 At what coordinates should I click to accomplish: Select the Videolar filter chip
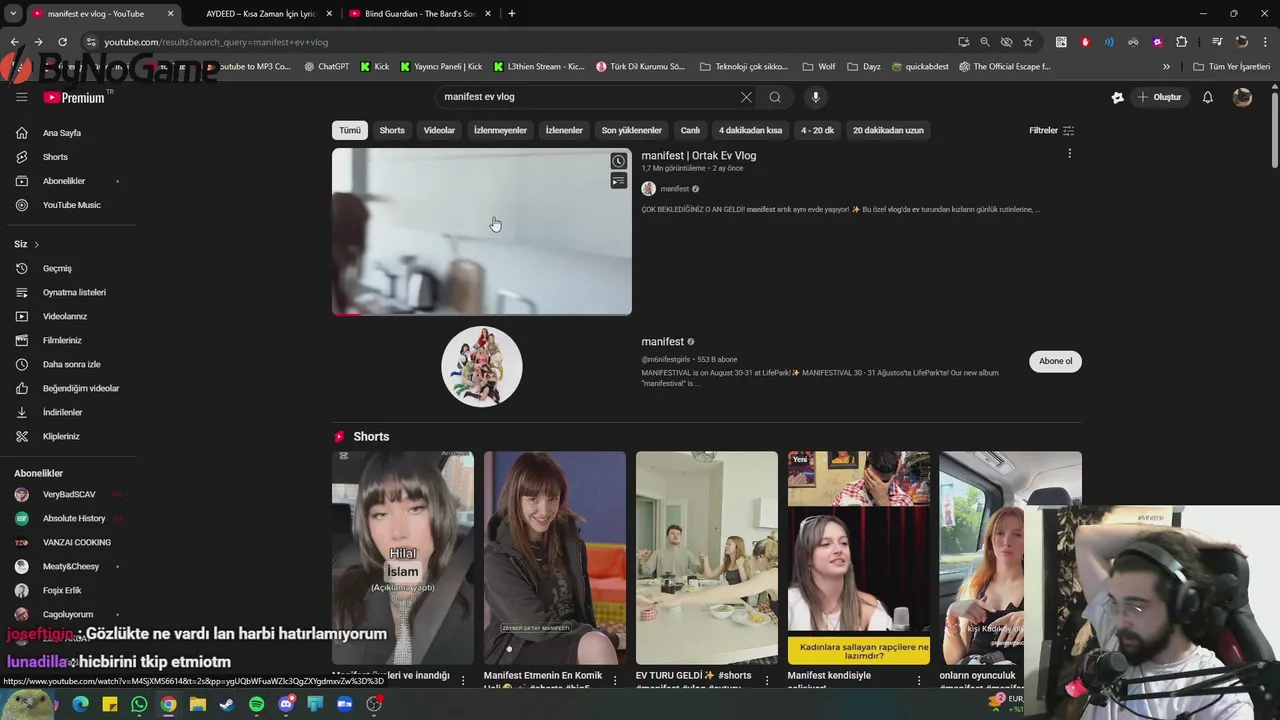(439, 130)
